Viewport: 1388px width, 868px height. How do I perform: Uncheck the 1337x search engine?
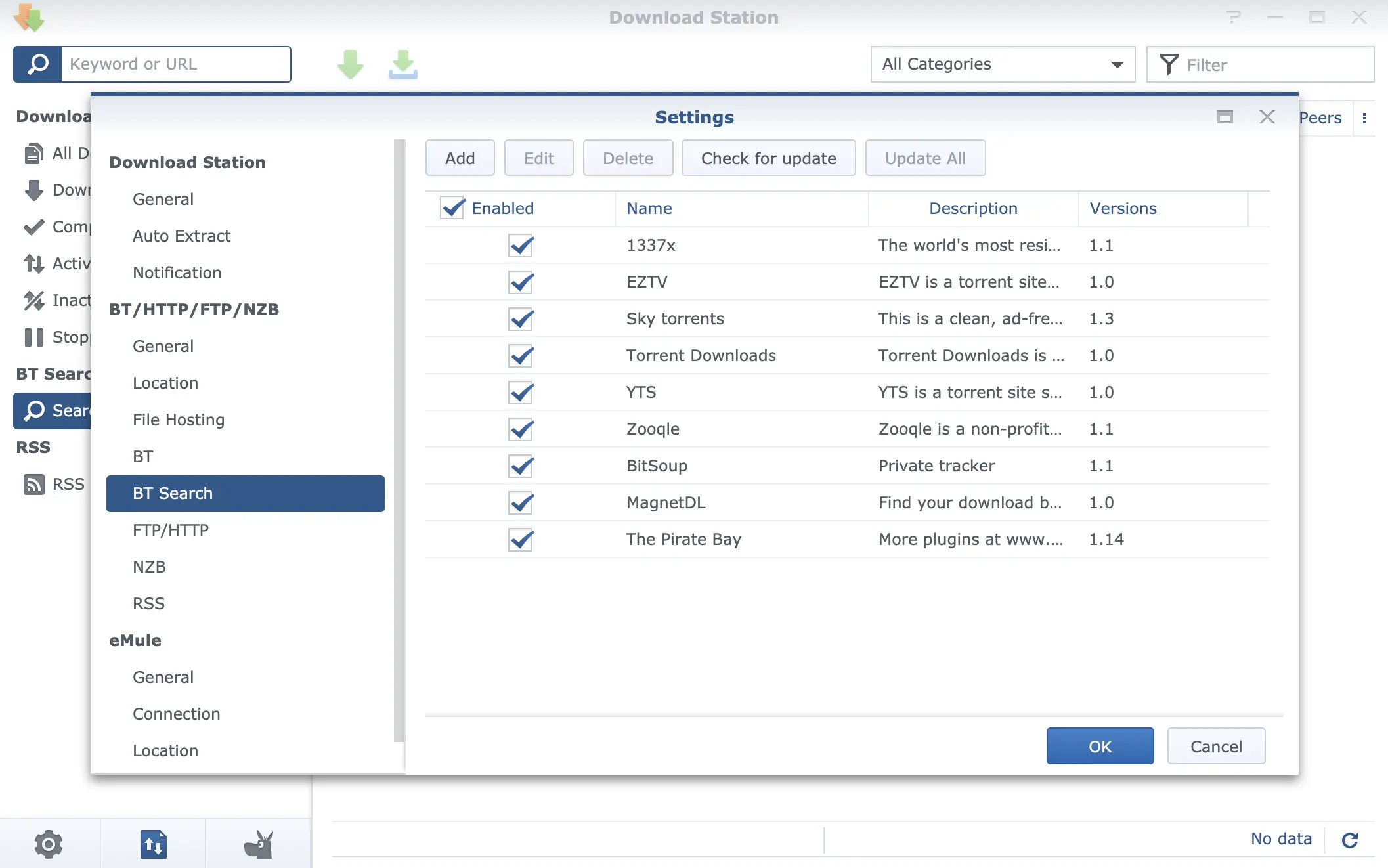click(521, 246)
